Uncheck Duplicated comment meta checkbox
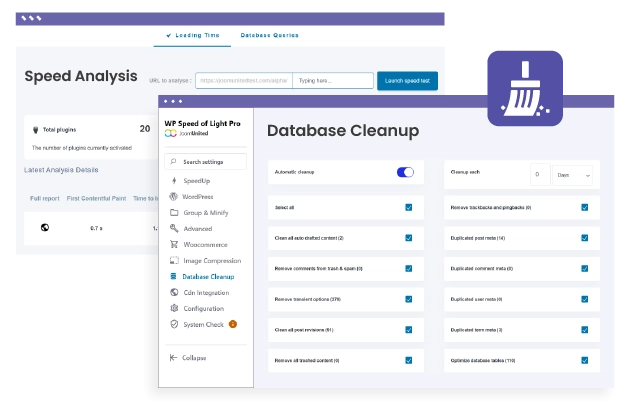Image resolution: width=630 pixels, height=401 pixels. point(585,268)
